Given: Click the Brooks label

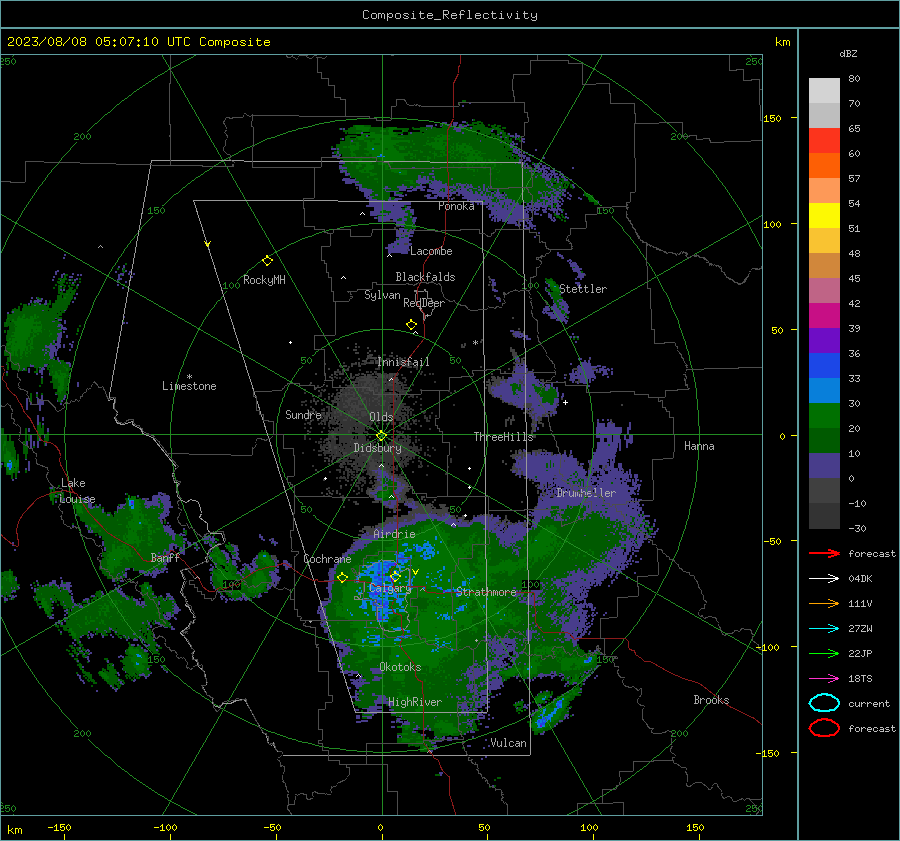Looking at the screenshot, I should point(711,700).
